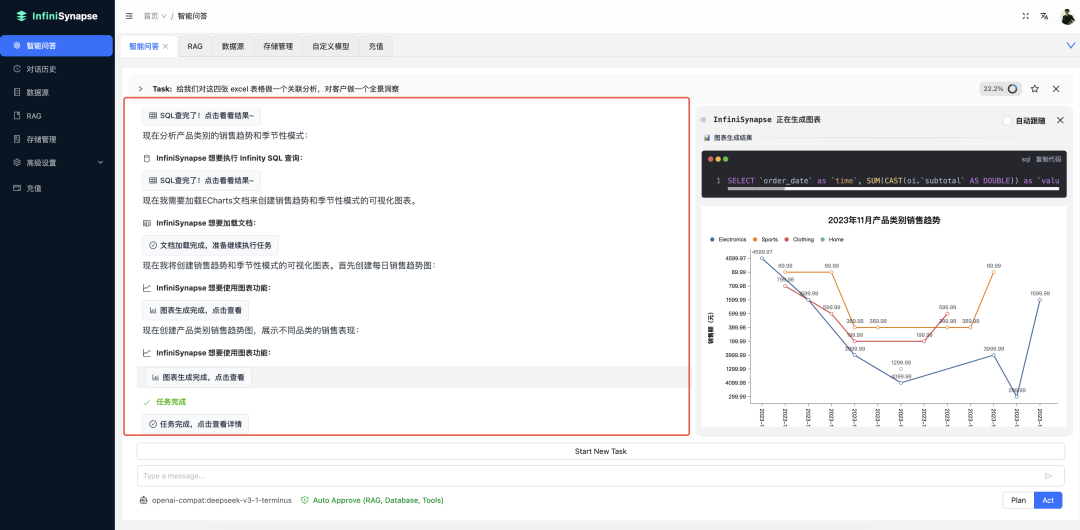
Task: Open model selector deepseek-v3-1-terminus
Action: point(216,500)
